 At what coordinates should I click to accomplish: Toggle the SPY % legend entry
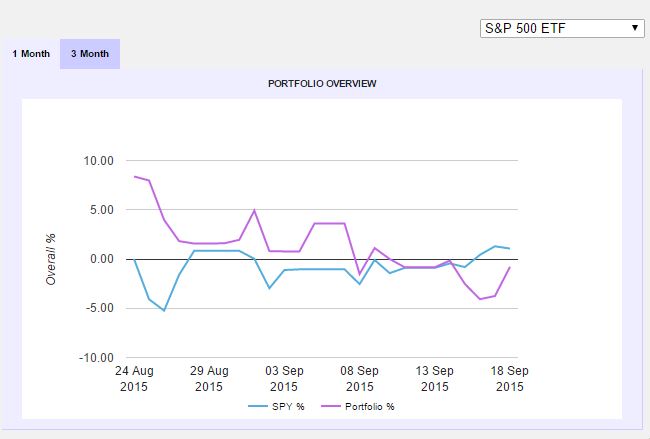(276, 407)
